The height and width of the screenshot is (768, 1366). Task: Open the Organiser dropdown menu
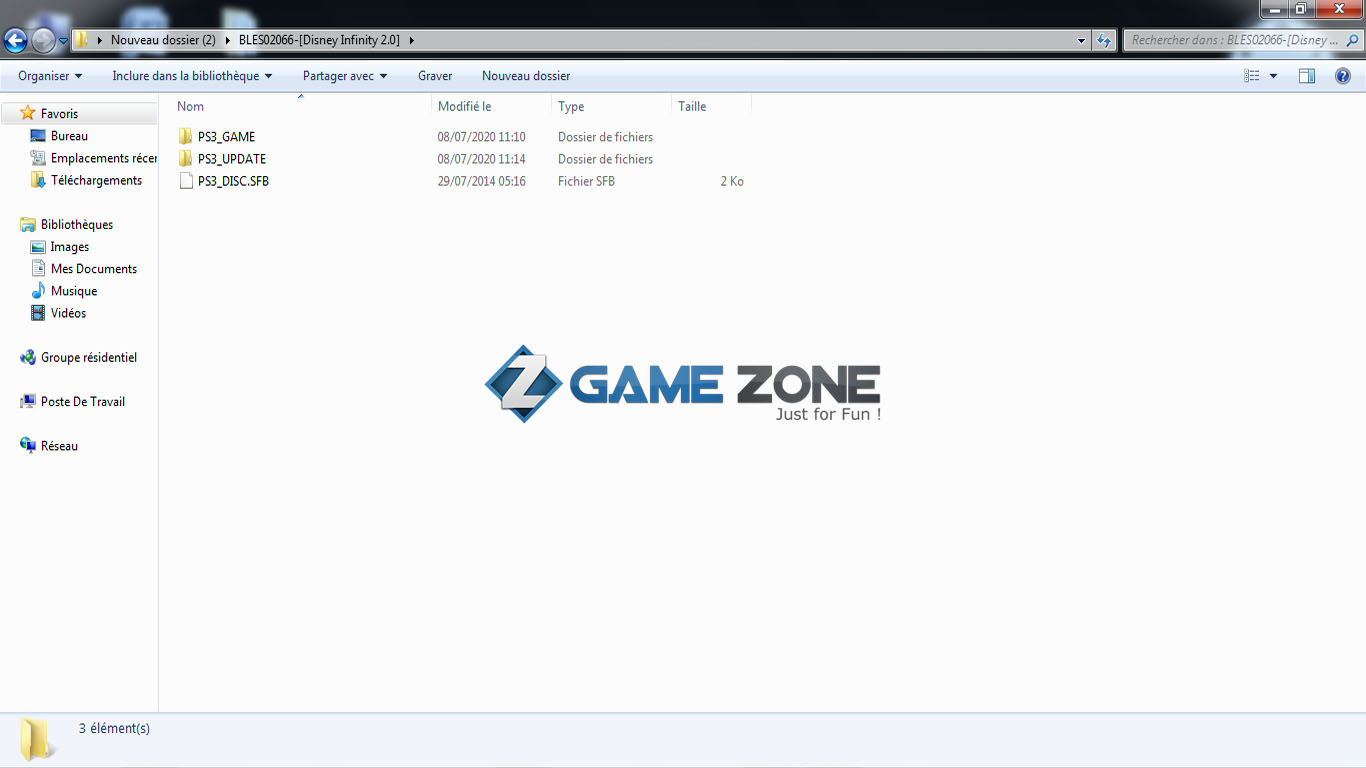[50, 76]
